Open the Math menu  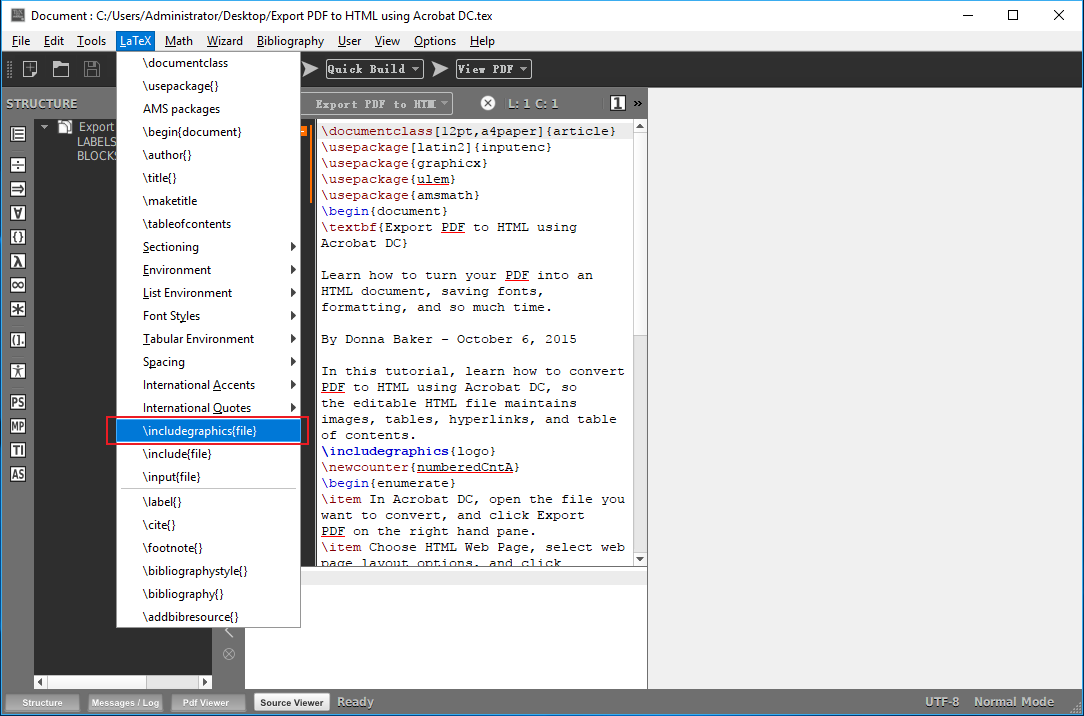(178, 41)
